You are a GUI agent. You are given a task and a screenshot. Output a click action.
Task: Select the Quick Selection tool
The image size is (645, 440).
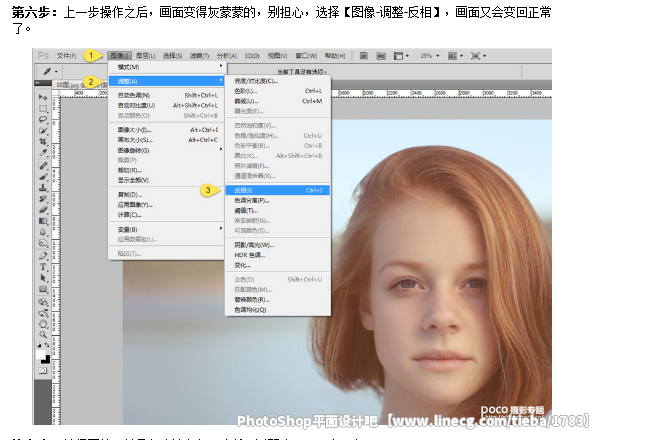click(x=43, y=131)
